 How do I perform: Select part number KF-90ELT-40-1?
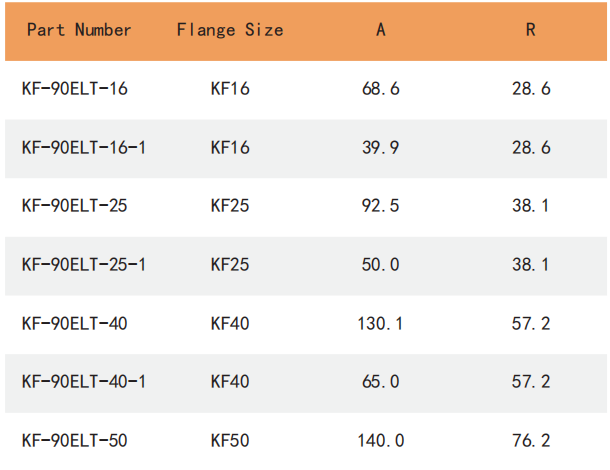pos(84,382)
